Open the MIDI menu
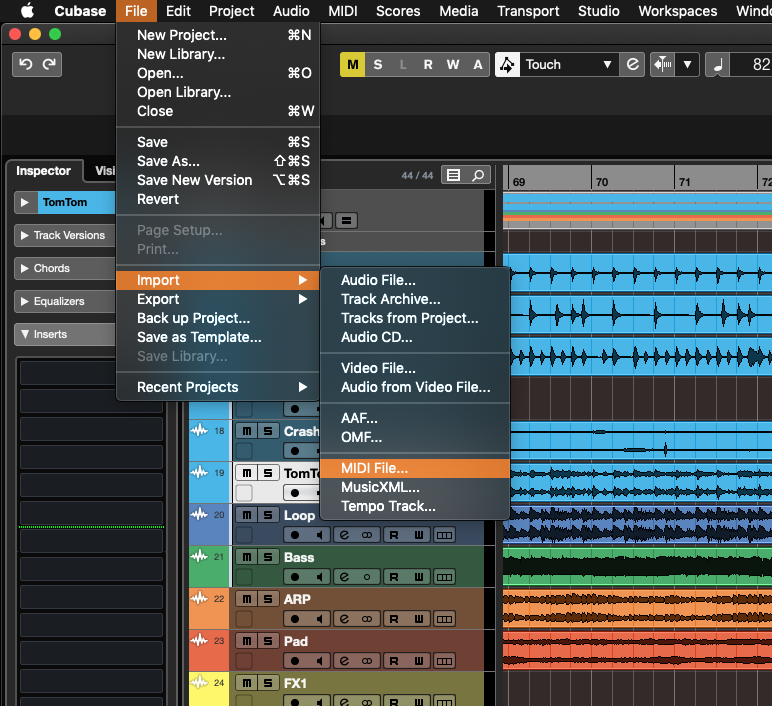 [343, 11]
